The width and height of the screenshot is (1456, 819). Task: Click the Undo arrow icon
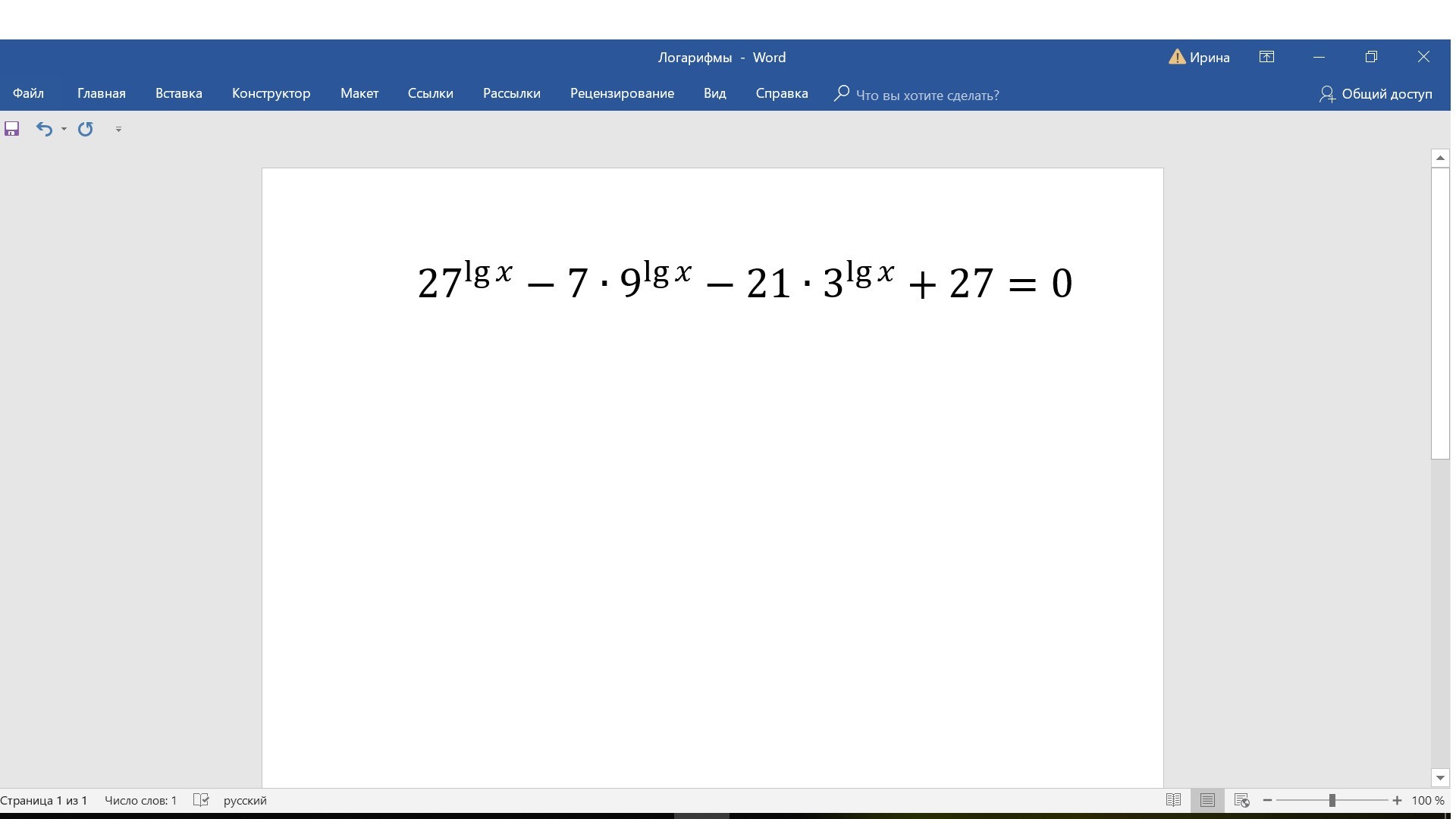[44, 129]
